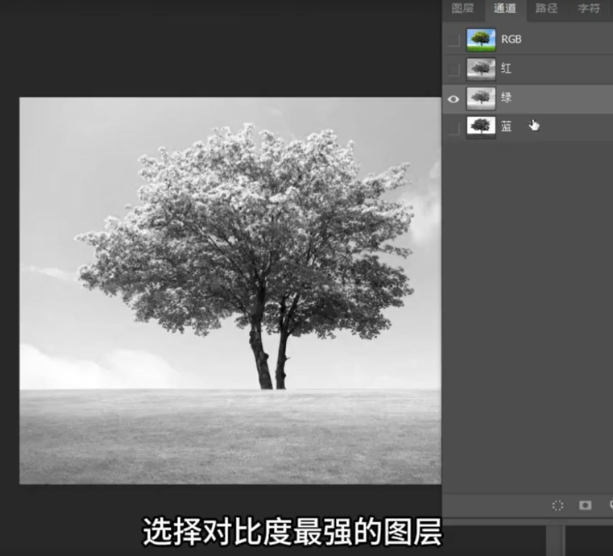Select the 红 channel by its name
613x556 pixels.
pos(506,69)
